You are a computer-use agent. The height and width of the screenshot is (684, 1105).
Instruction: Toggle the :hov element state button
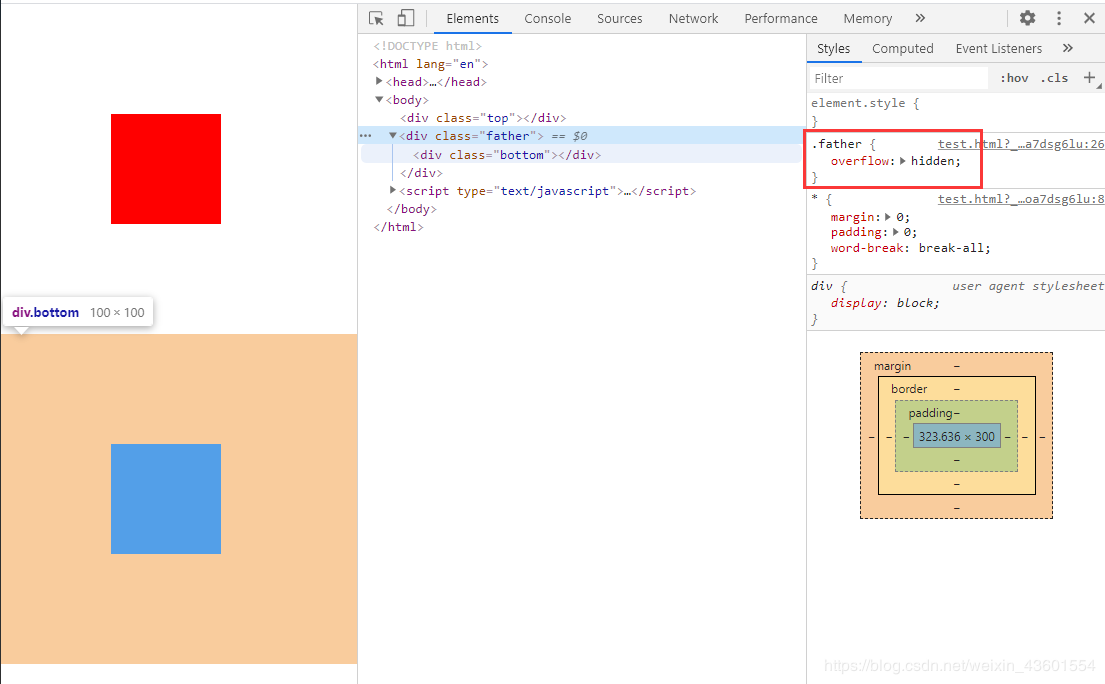1014,78
